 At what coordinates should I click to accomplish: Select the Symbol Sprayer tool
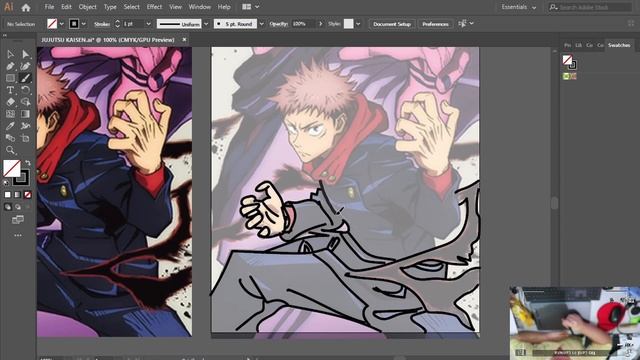25,126
